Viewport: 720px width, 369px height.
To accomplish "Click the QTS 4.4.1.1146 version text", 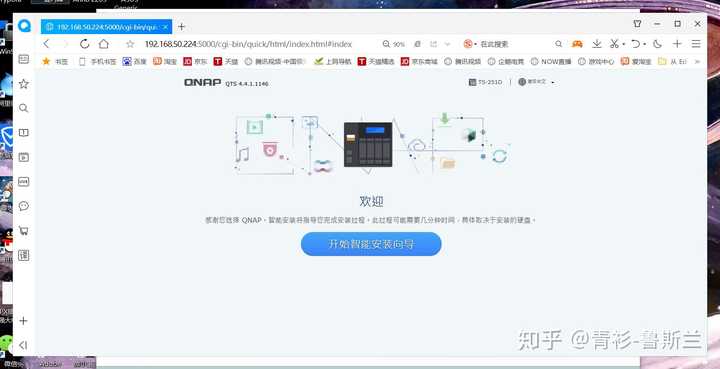I will pos(247,84).
